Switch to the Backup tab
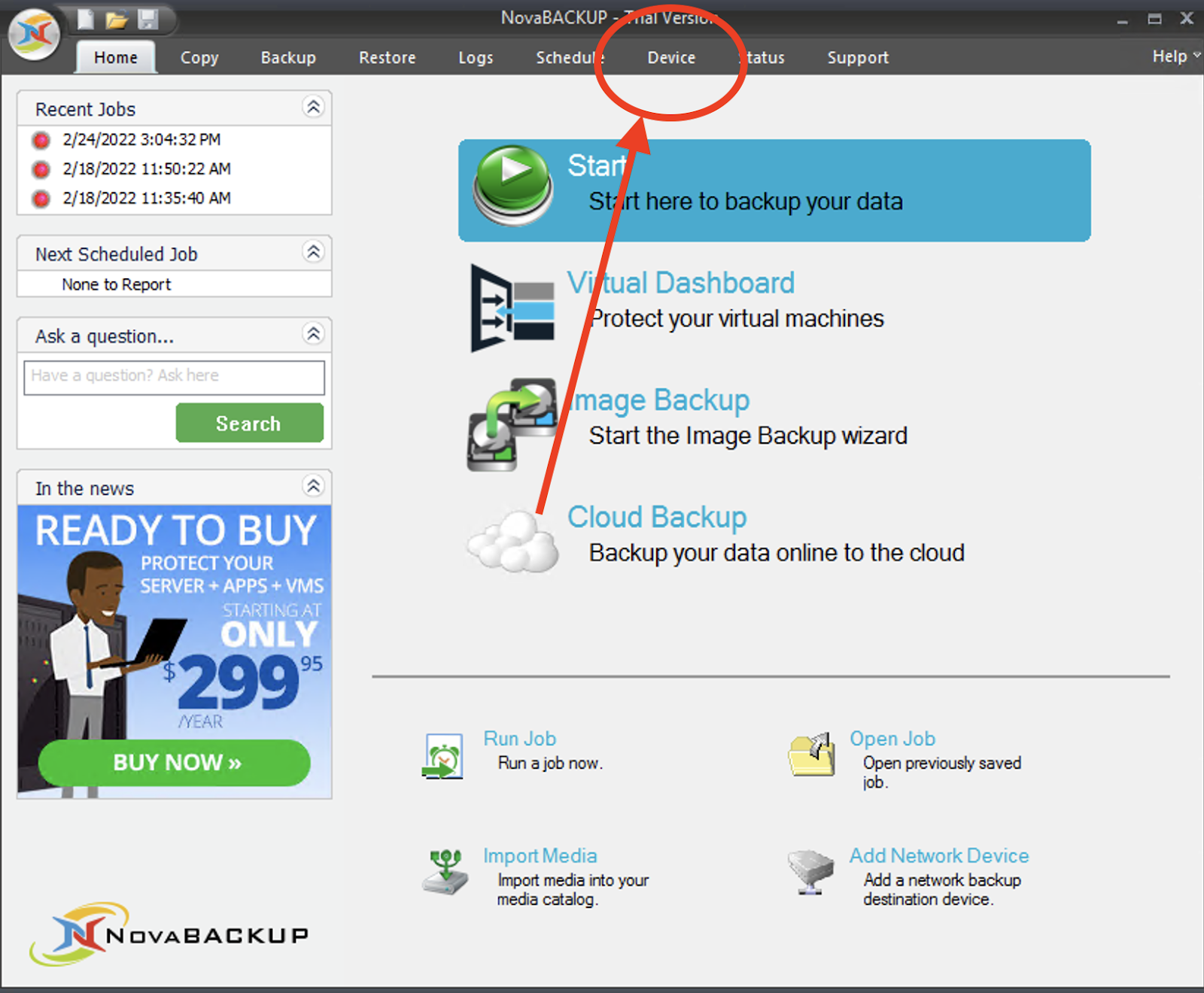 (x=288, y=58)
